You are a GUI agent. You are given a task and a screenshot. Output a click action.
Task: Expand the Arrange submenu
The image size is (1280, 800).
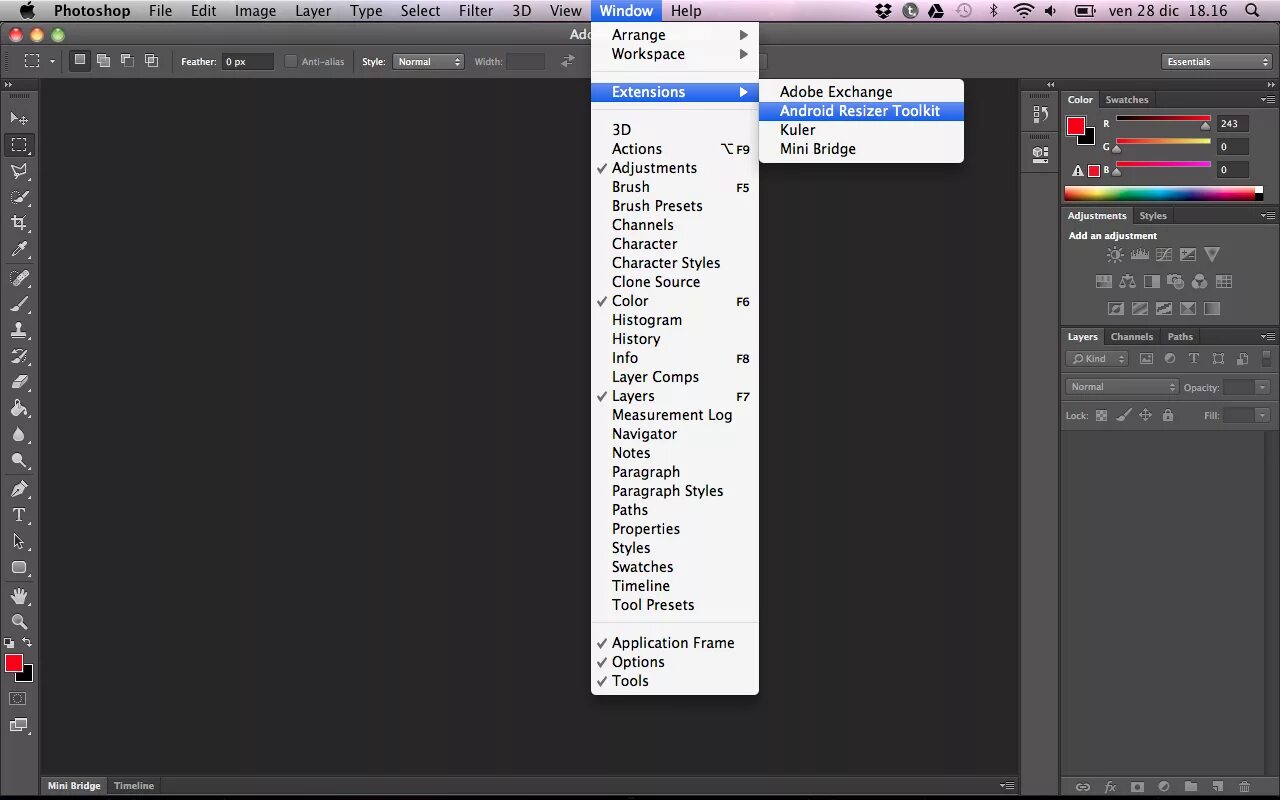coord(675,35)
